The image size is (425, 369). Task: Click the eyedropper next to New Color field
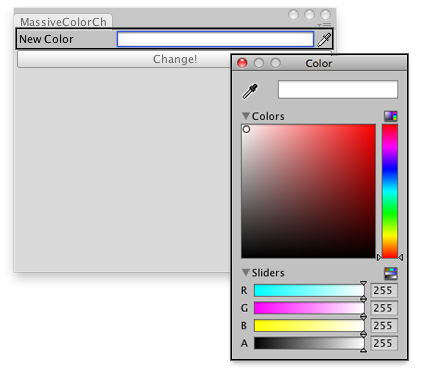[x=324, y=39]
